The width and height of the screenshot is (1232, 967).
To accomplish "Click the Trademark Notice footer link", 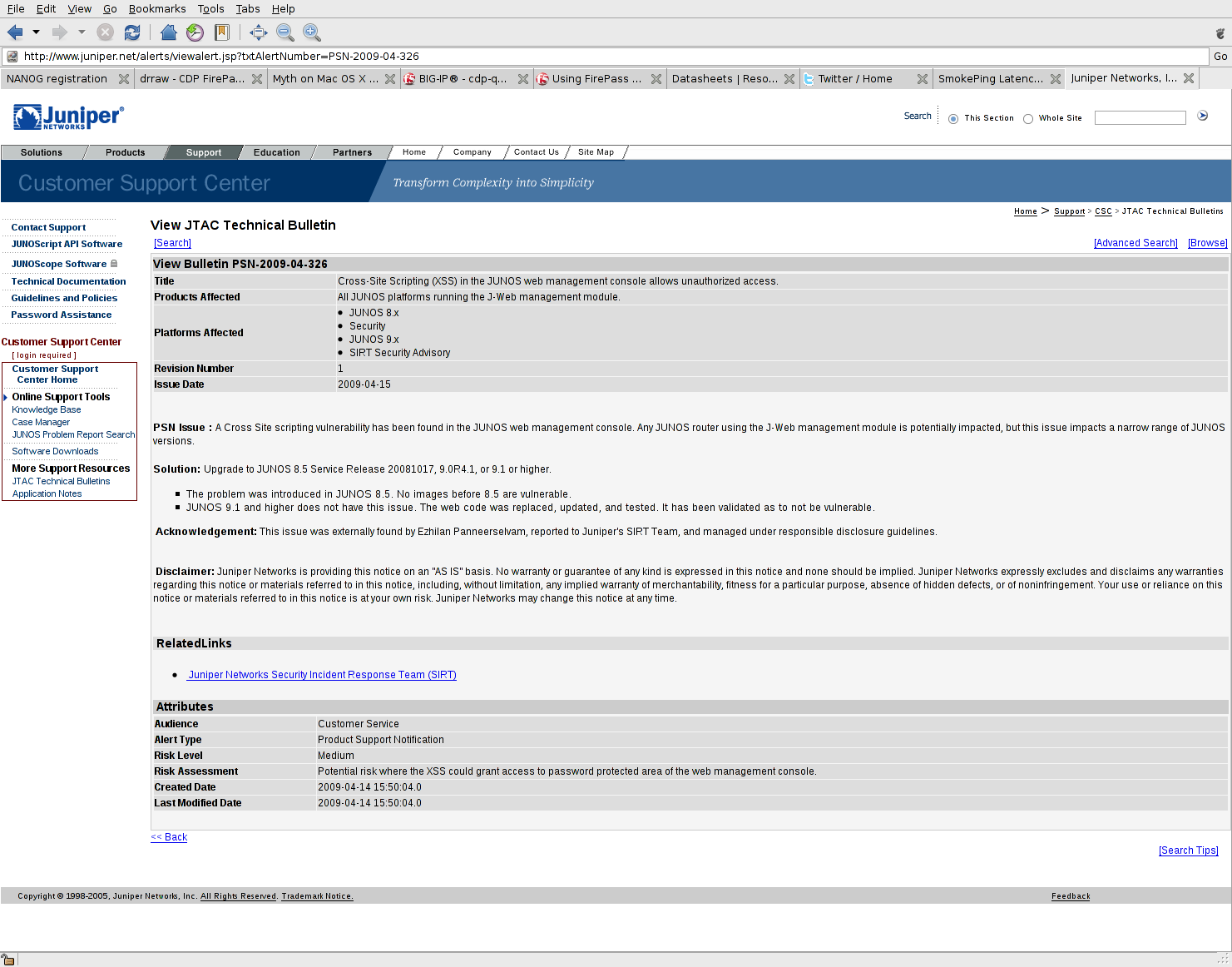I will click(317, 896).
